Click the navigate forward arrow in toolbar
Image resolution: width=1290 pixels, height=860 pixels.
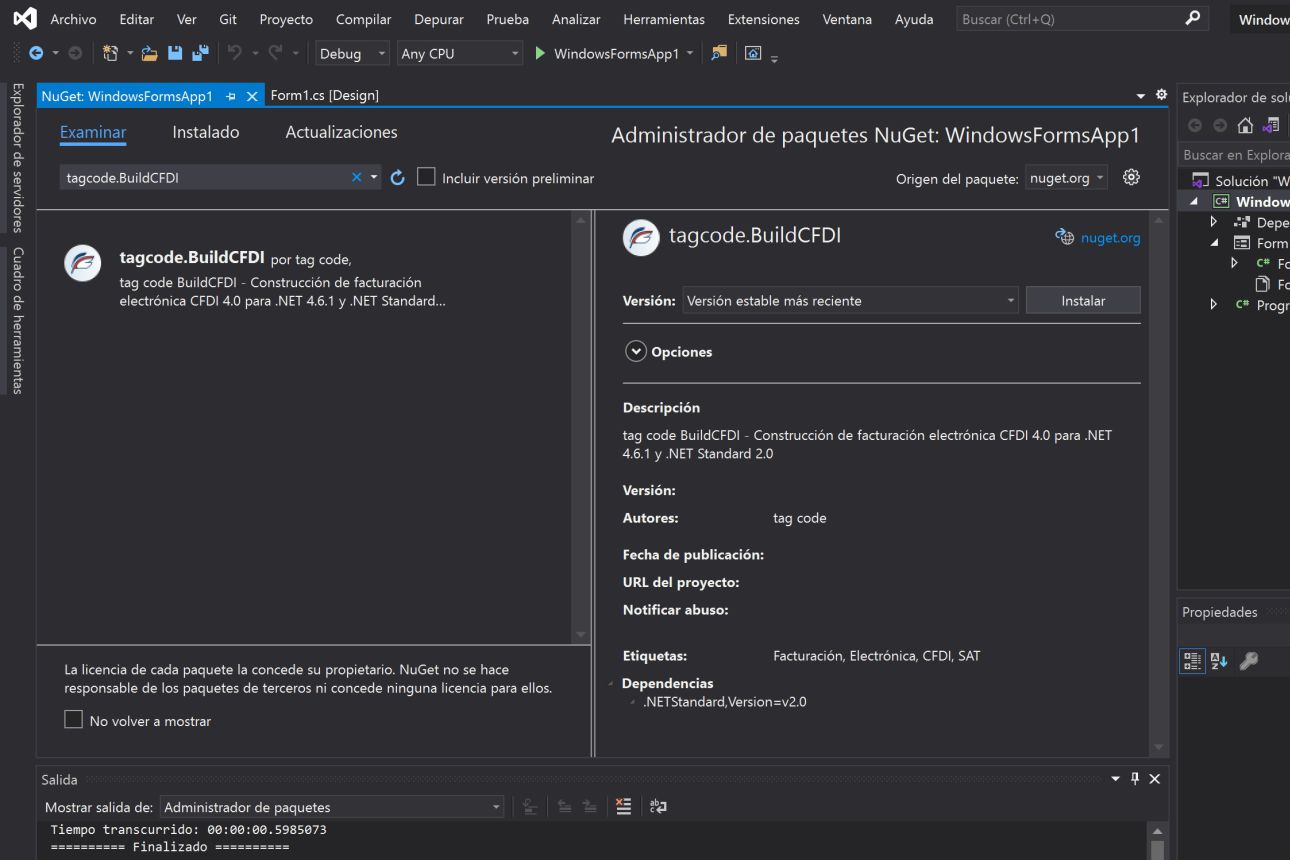[75, 53]
